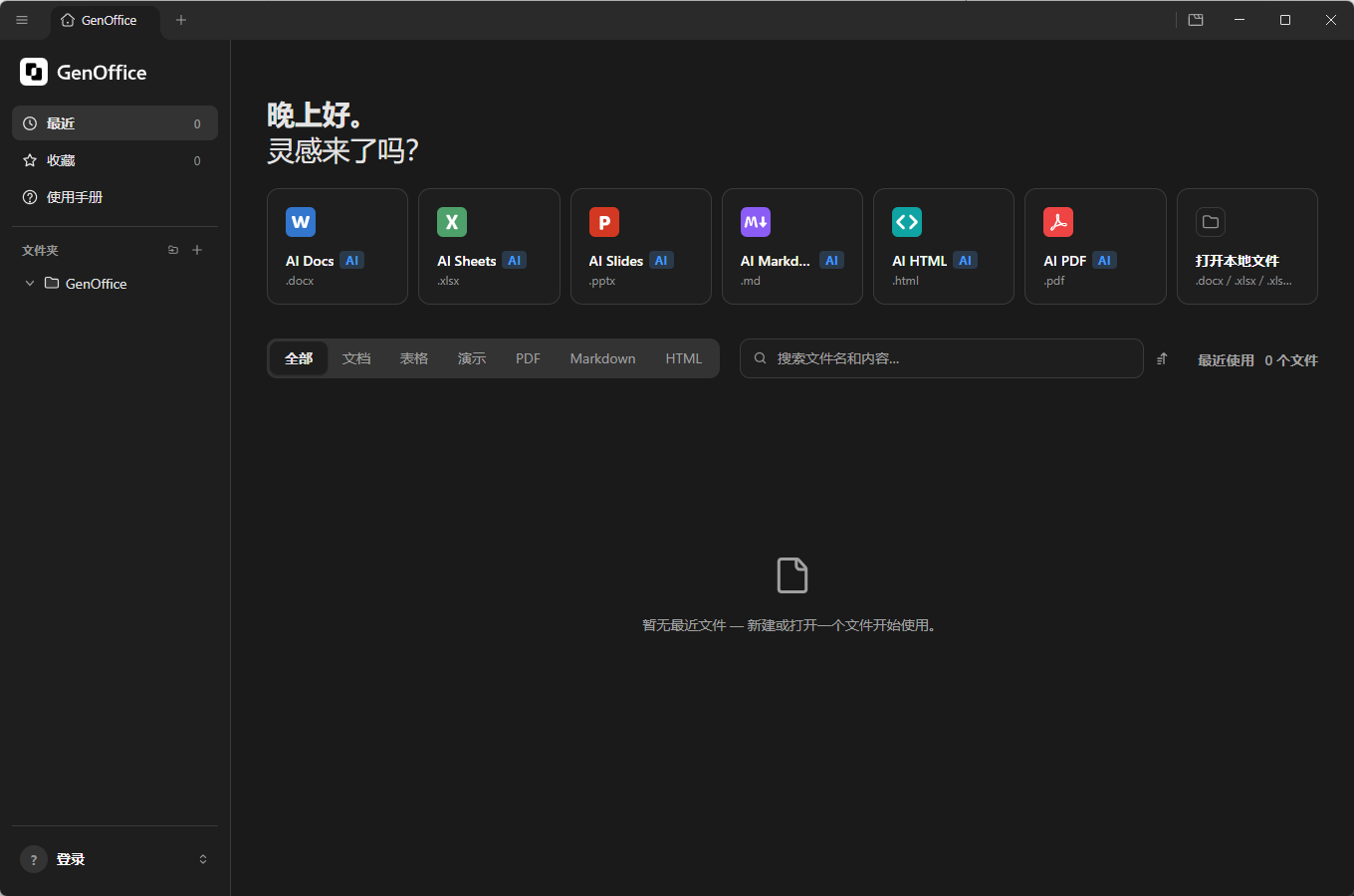Image resolution: width=1354 pixels, height=896 pixels.
Task: Add a new folder with the plus icon
Action: coord(197,250)
